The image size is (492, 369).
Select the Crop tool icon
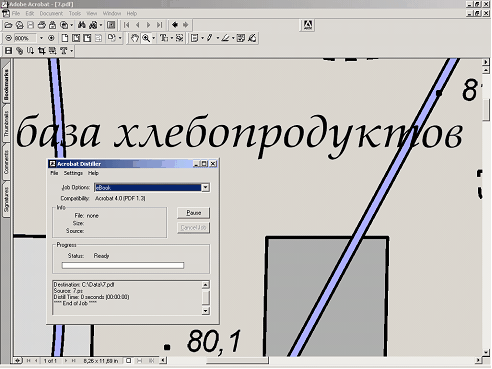point(42,51)
